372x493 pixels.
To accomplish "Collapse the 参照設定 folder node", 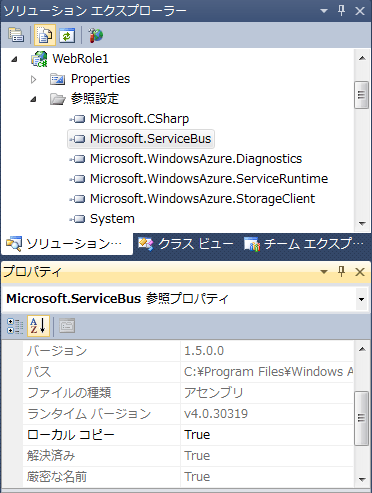I will (x=33, y=99).
